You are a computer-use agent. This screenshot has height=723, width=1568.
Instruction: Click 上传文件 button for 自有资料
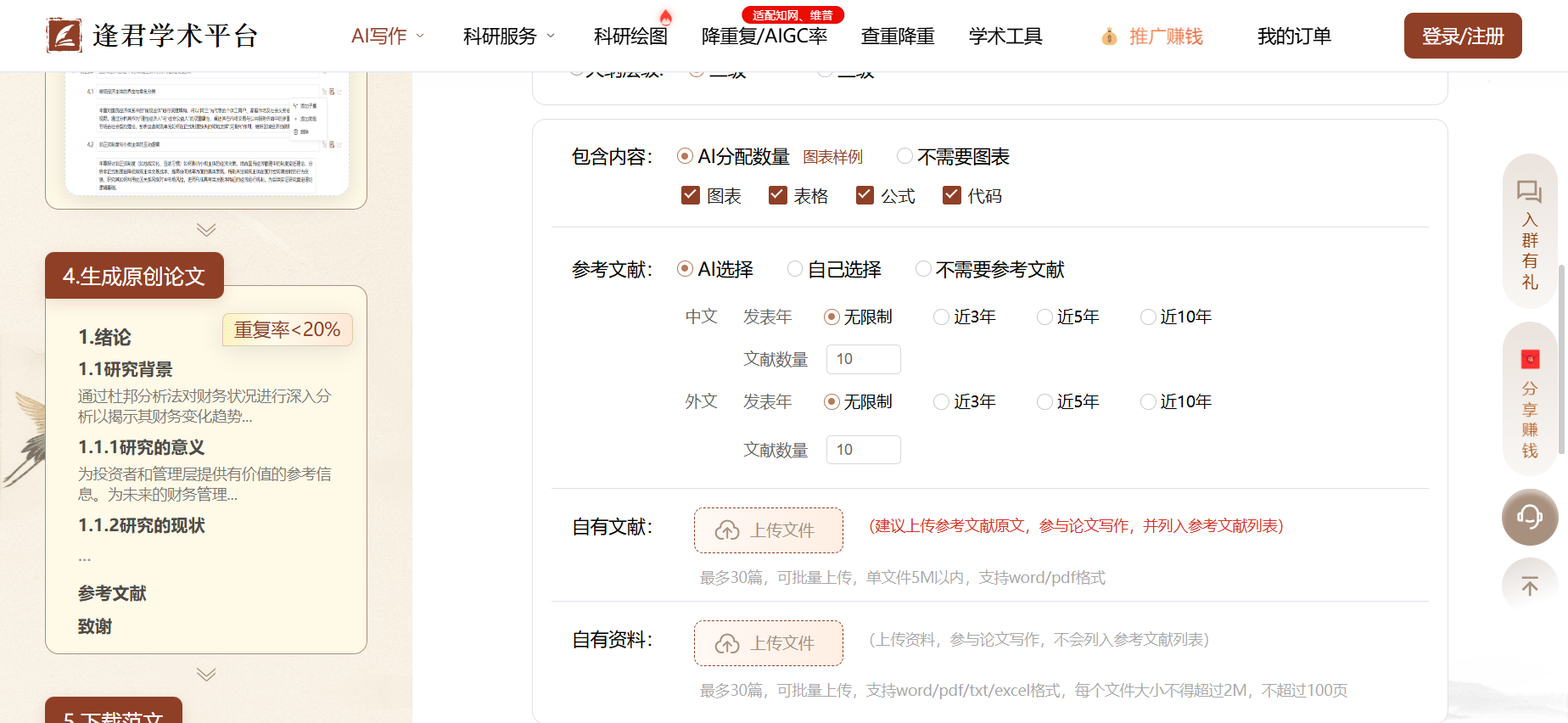tap(769, 643)
